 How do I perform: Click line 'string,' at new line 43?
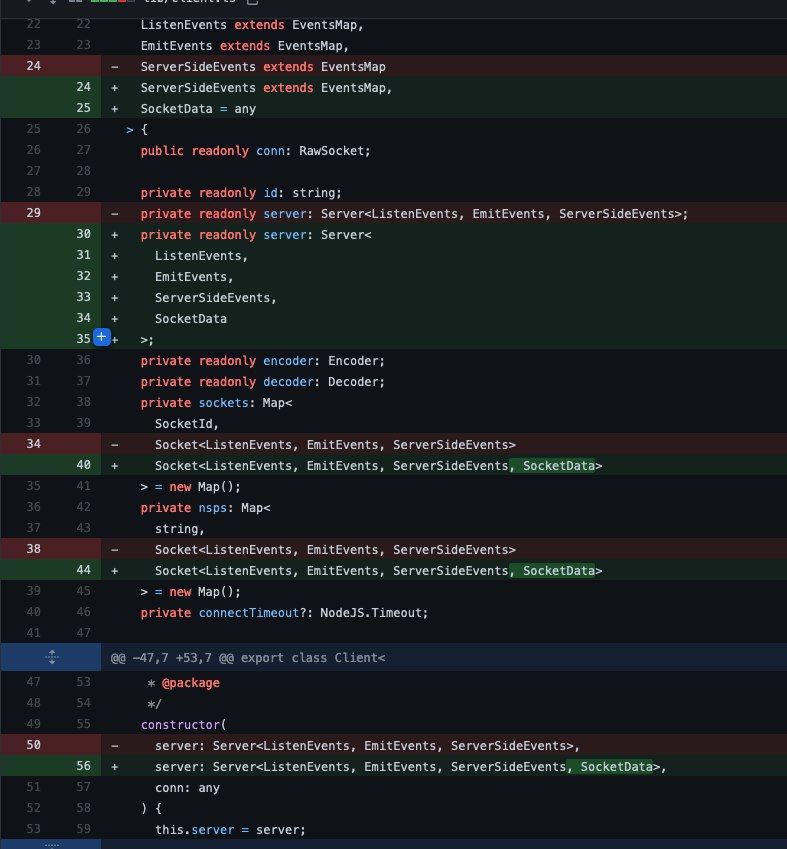point(180,529)
